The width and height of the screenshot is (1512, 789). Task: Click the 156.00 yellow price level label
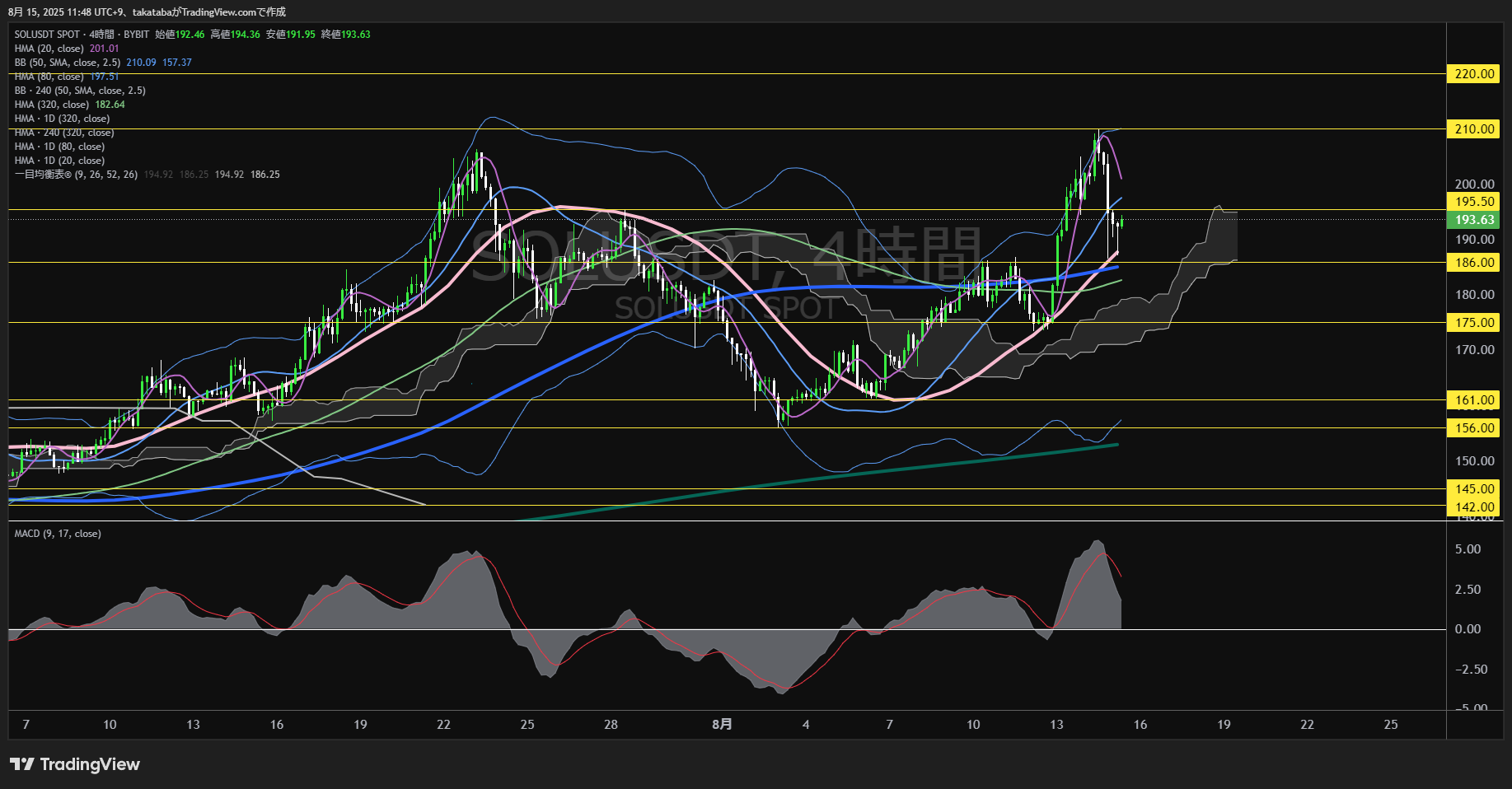[x=1474, y=427]
